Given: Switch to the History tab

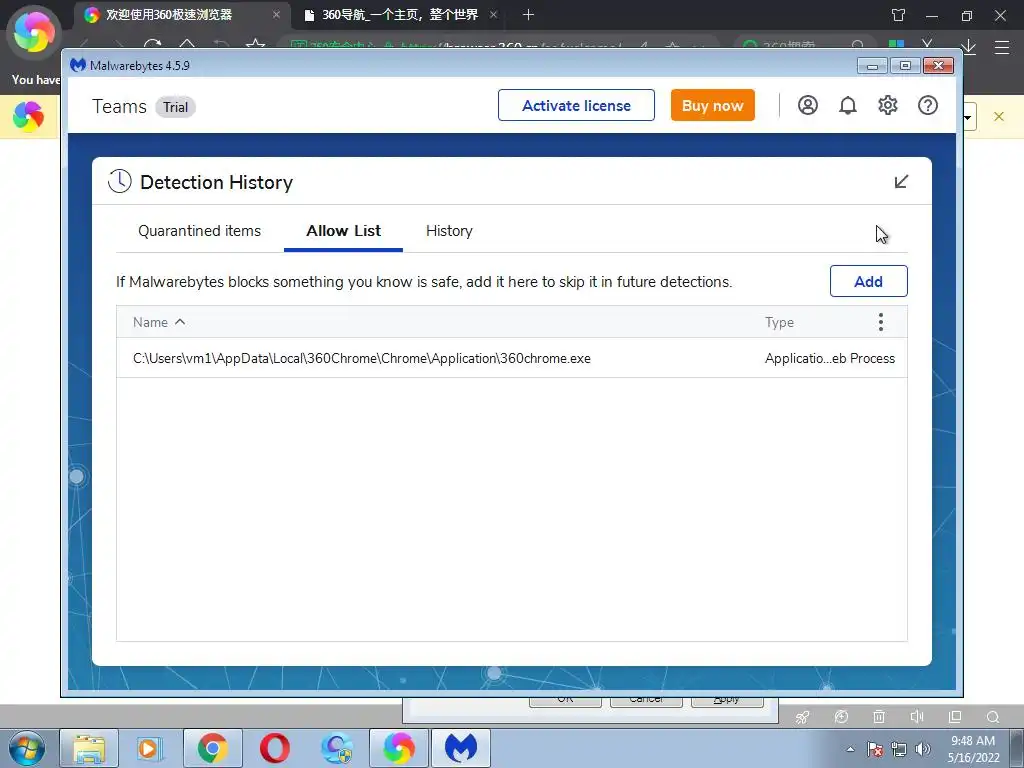Looking at the screenshot, I should [x=449, y=231].
